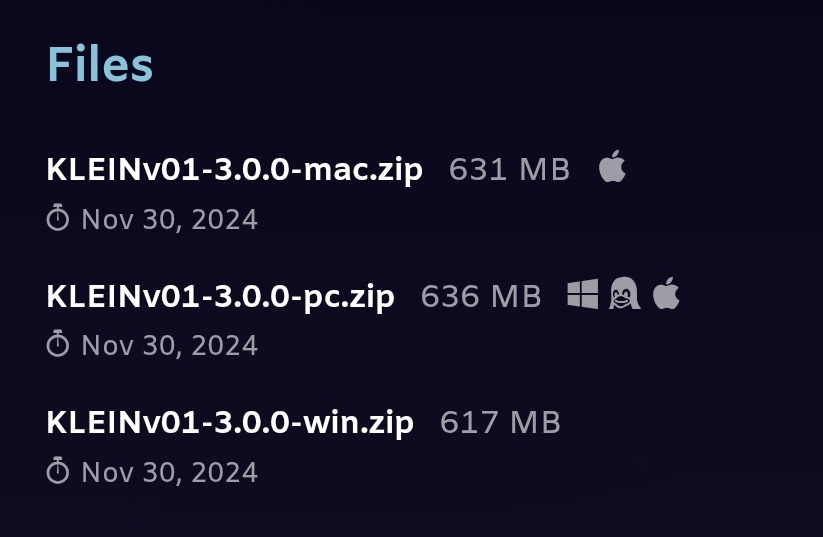The height and width of the screenshot is (537, 823).
Task: Click the stopwatch icon under KLEINv01-3.0.0-mac.zip
Action: coord(58,218)
